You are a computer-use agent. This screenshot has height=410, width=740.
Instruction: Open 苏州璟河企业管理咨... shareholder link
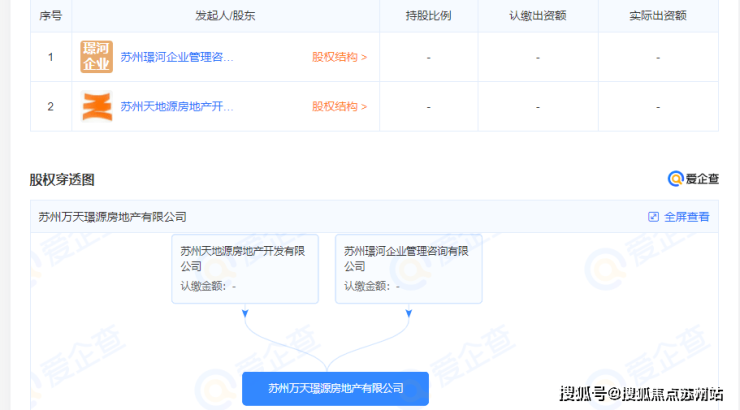coord(177,57)
